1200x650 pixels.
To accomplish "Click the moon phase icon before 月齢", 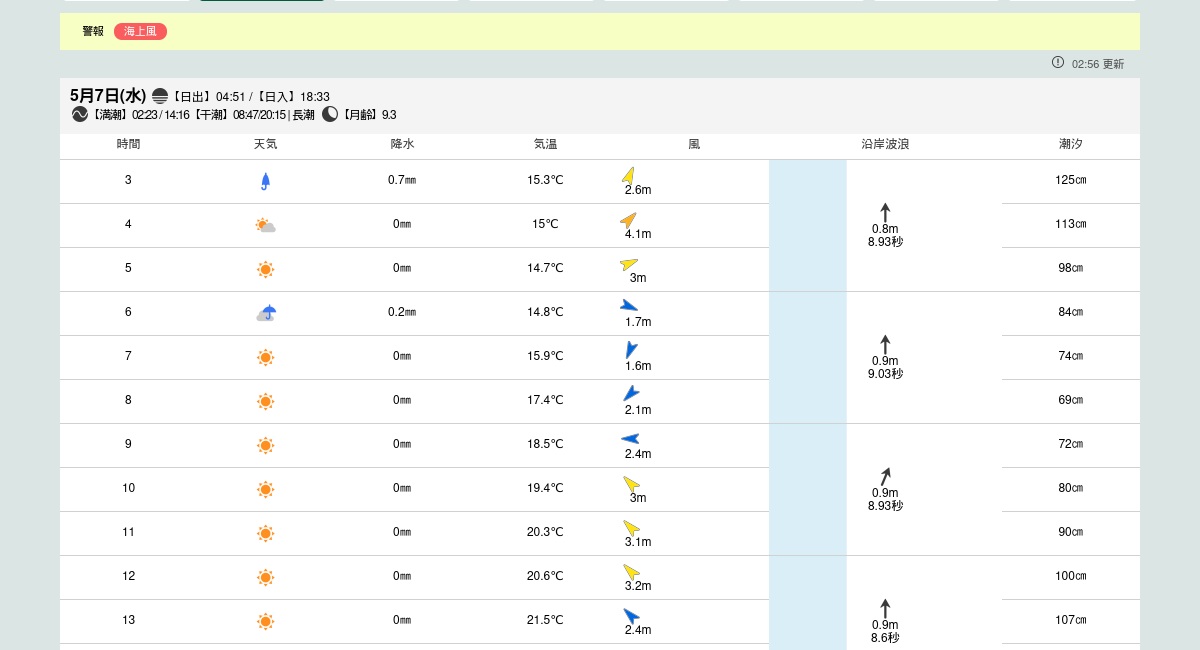I will click(x=330, y=114).
